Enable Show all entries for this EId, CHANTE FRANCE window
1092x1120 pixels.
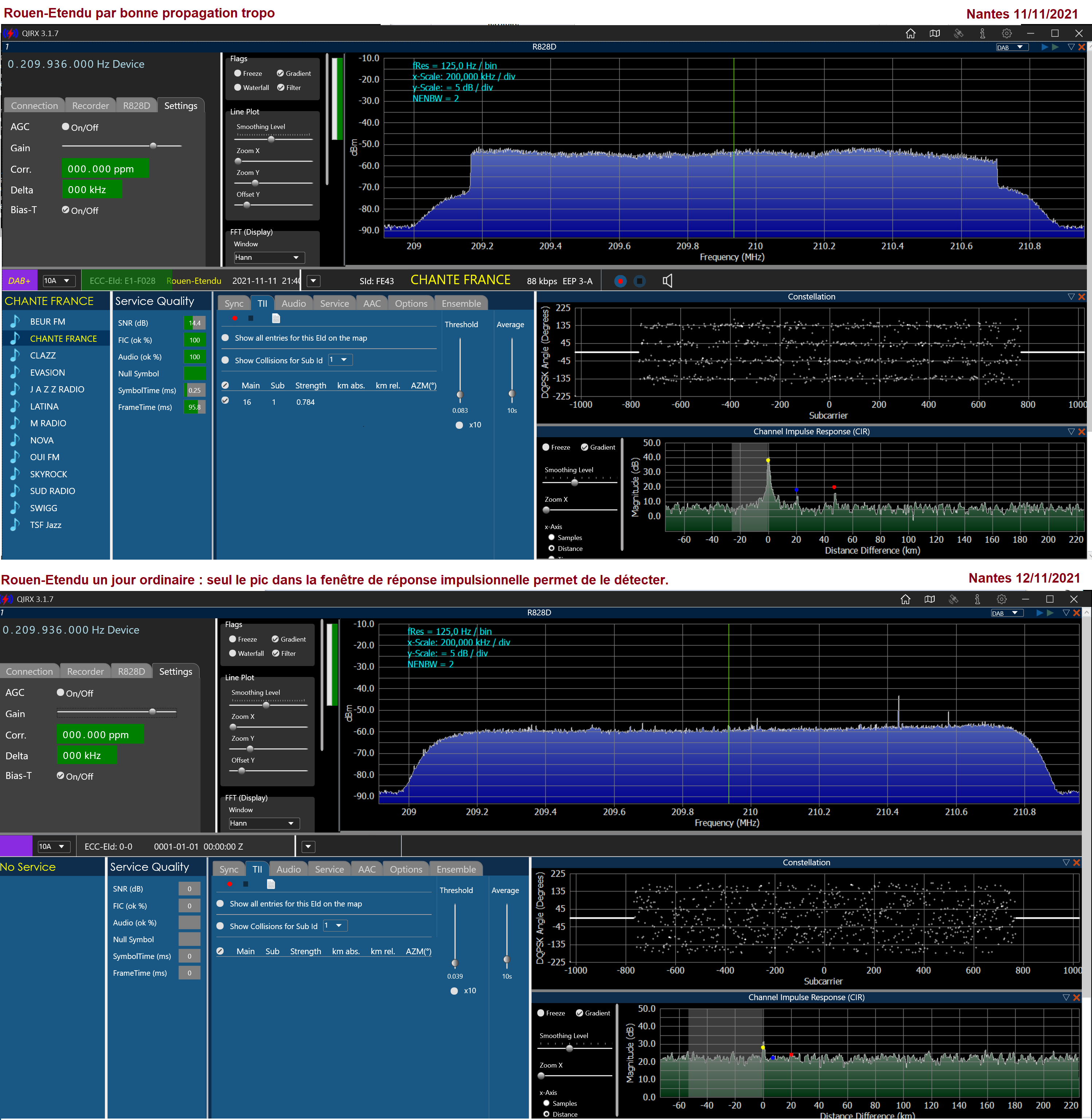[x=225, y=338]
